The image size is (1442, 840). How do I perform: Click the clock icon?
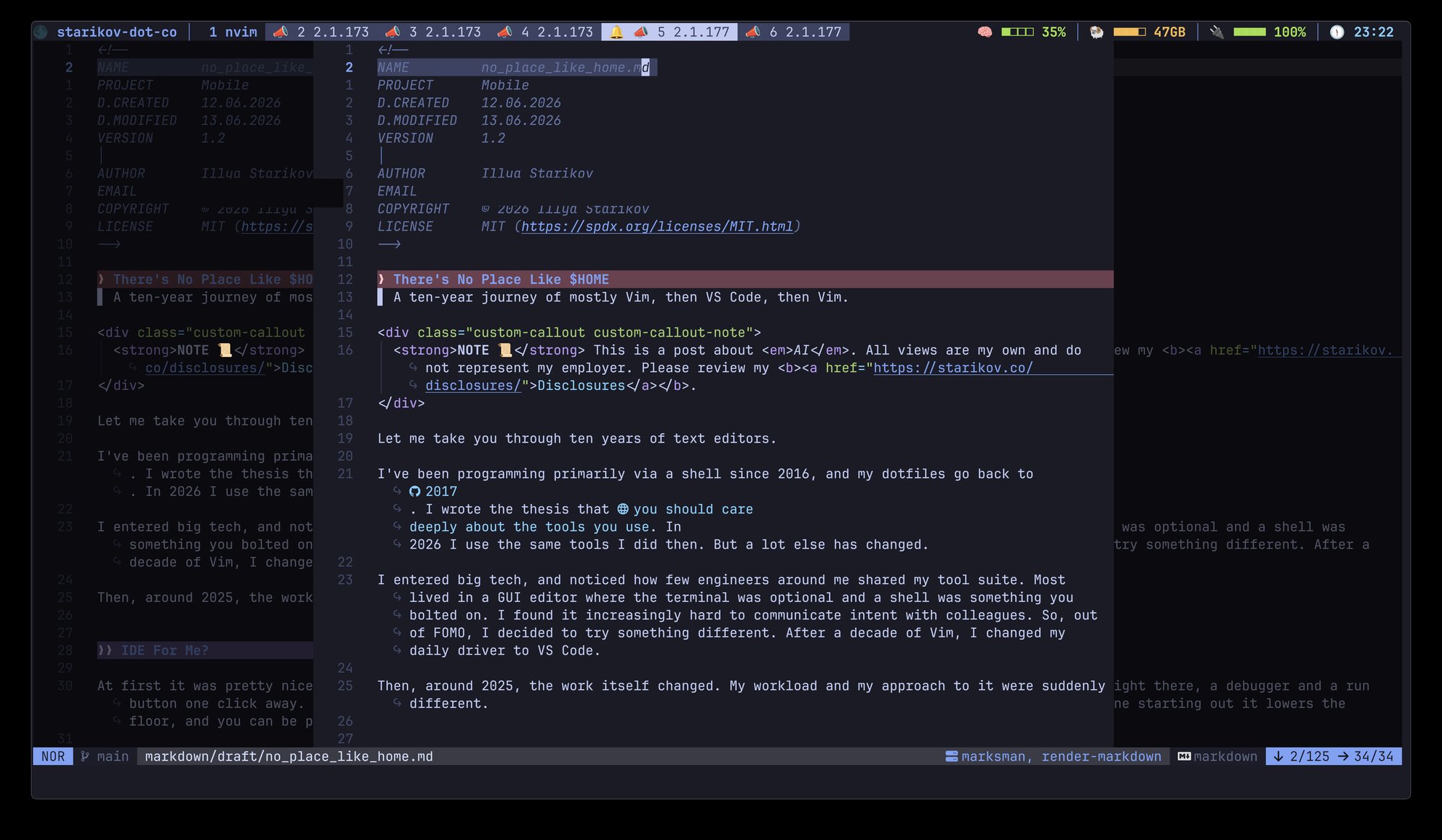[x=1337, y=32]
